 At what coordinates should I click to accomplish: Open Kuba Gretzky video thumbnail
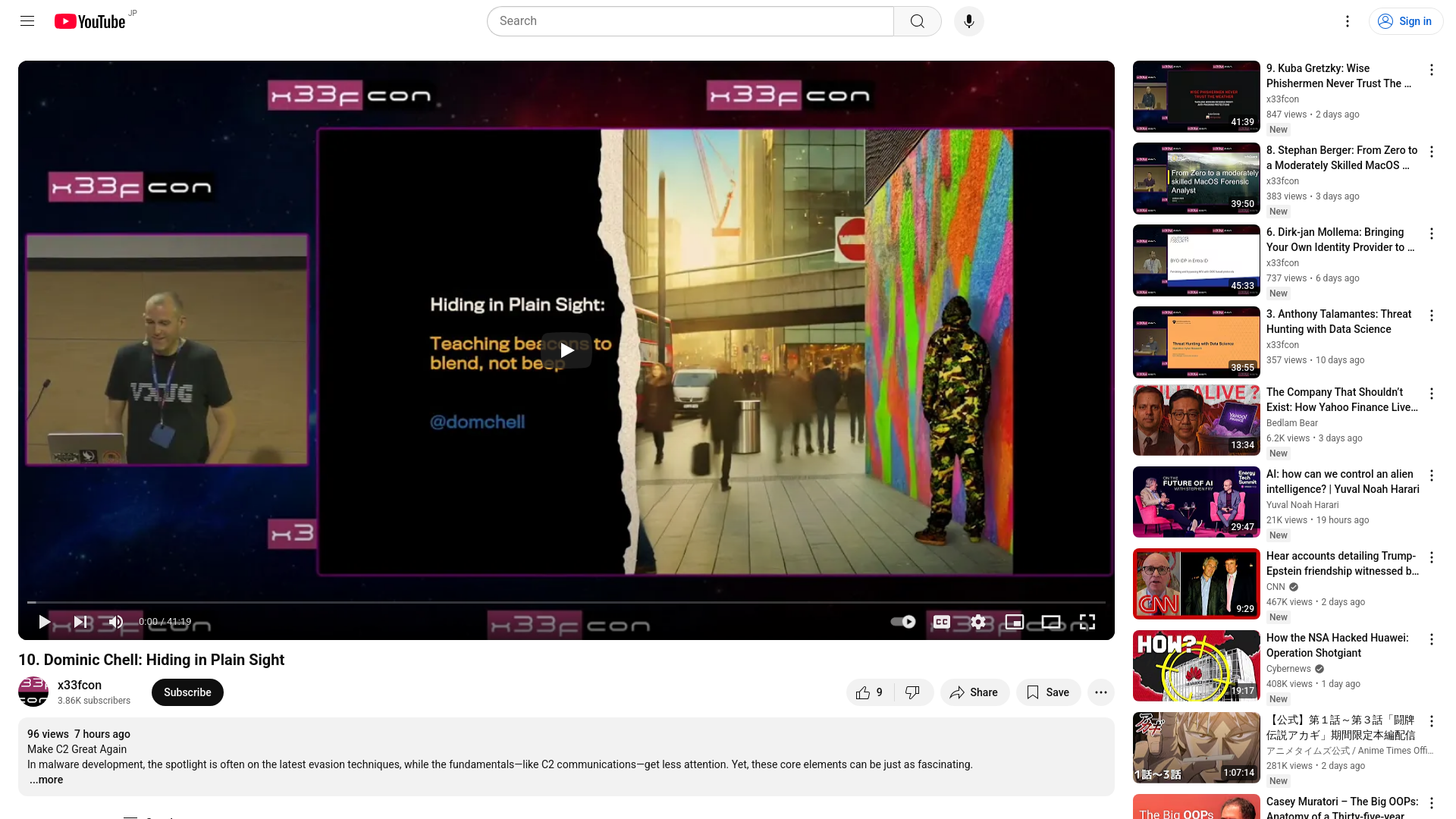pos(1196,96)
